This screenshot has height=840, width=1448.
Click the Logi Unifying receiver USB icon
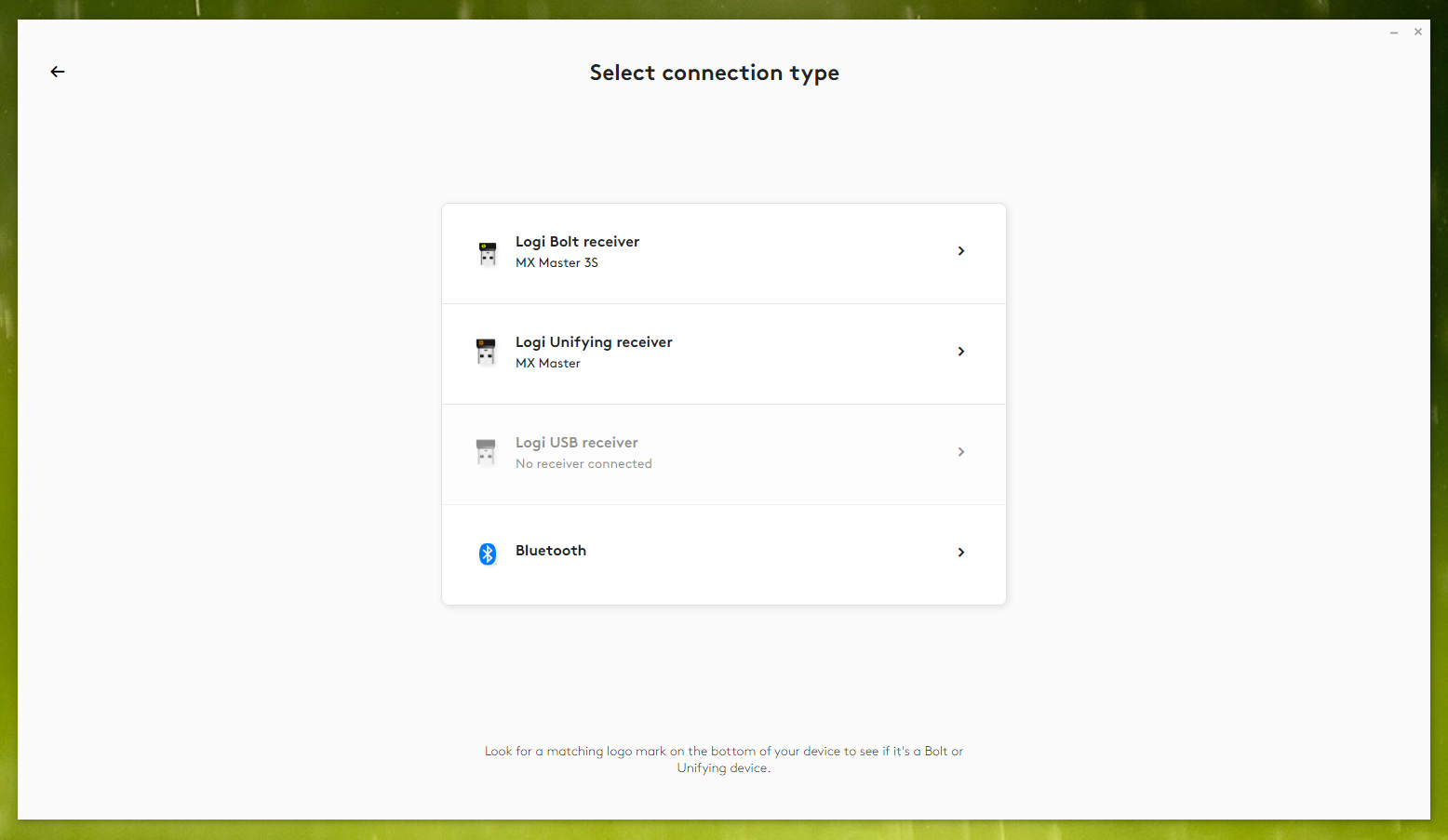click(x=486, y=353)
